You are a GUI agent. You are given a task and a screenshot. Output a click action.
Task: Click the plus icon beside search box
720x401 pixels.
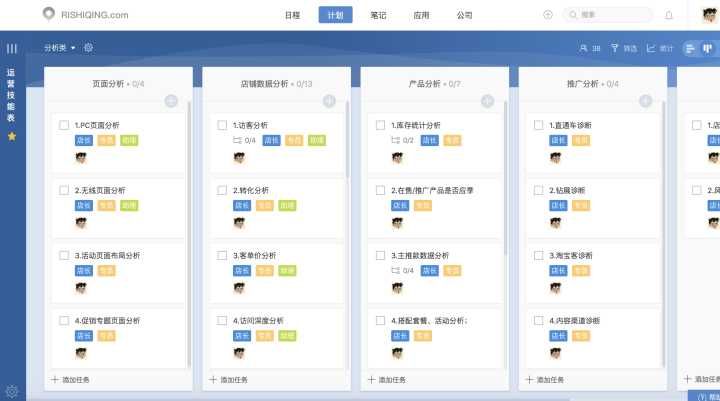pos(547,15)
